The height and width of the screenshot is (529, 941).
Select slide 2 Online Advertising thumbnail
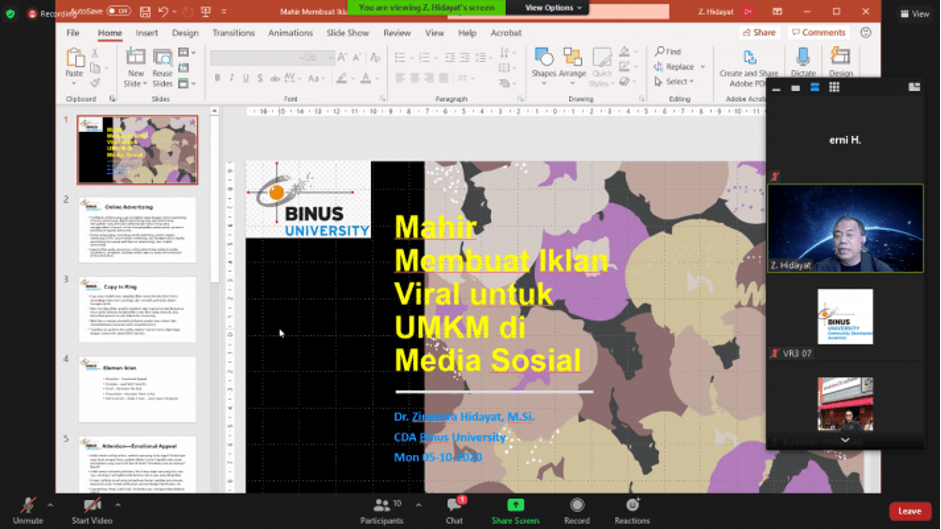click(x=137, y=230)
